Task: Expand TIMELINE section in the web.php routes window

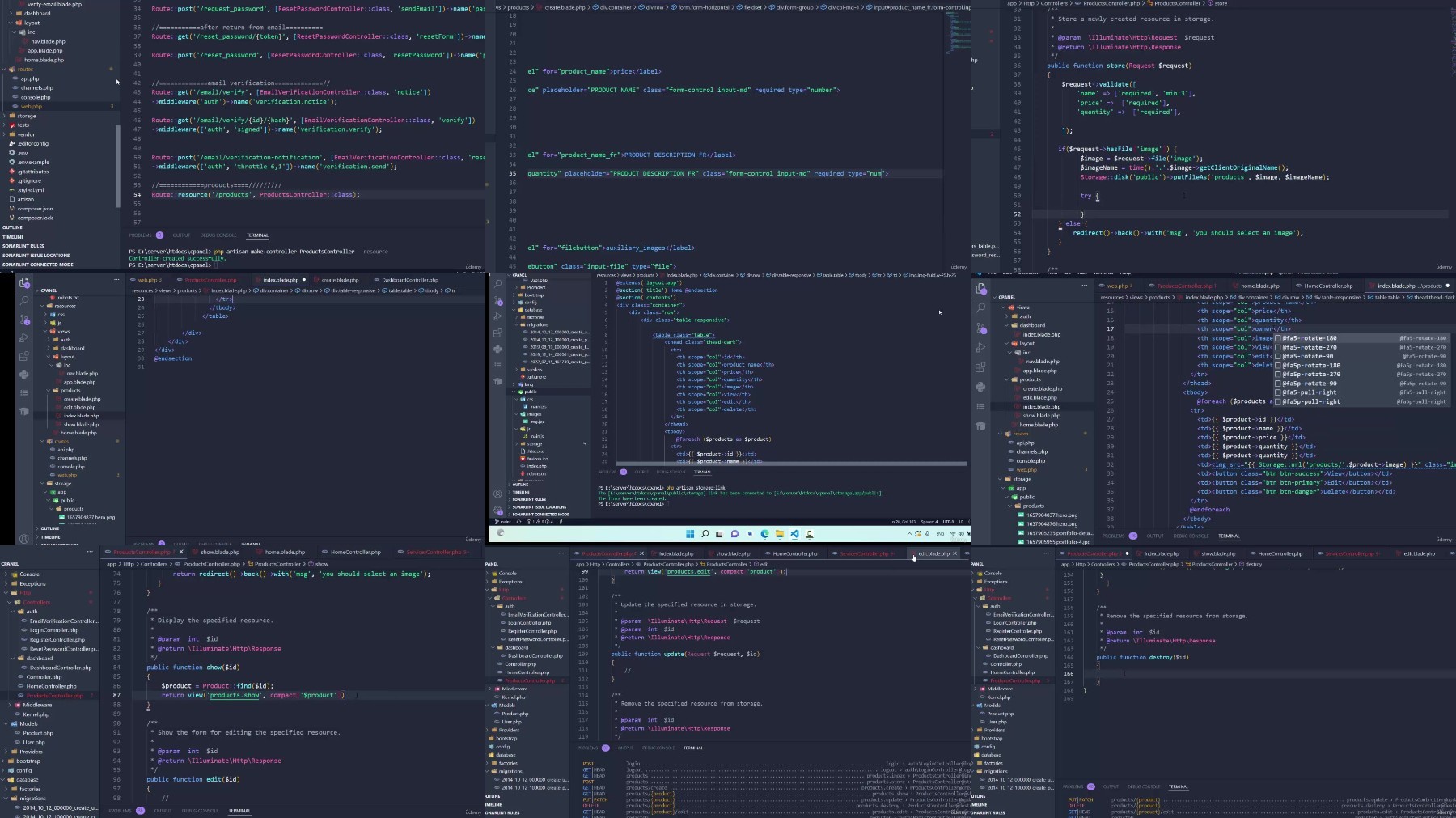Action: pyautogui.click(x=13, y=237)
